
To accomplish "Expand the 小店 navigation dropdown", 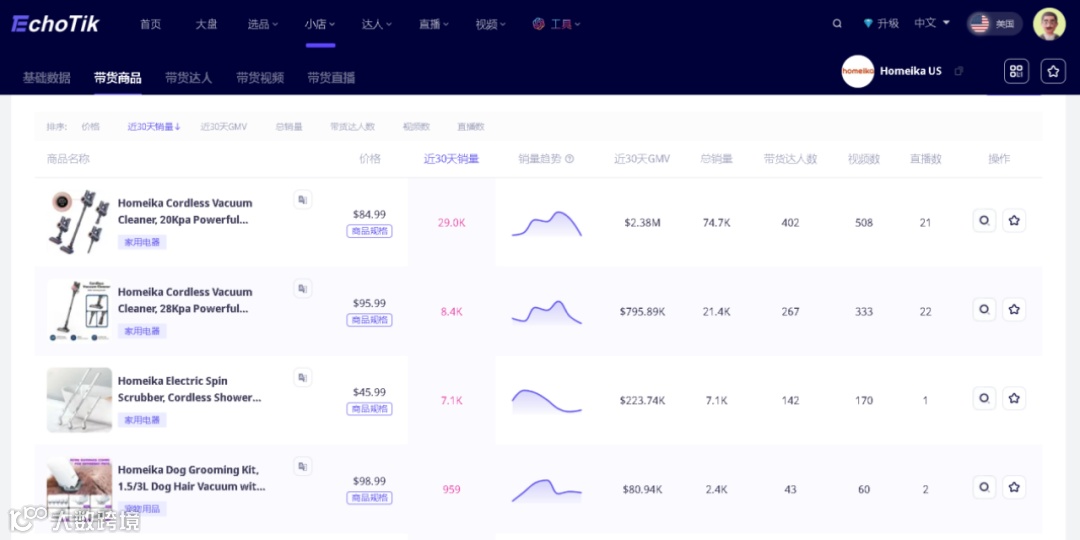I will 320,24.
